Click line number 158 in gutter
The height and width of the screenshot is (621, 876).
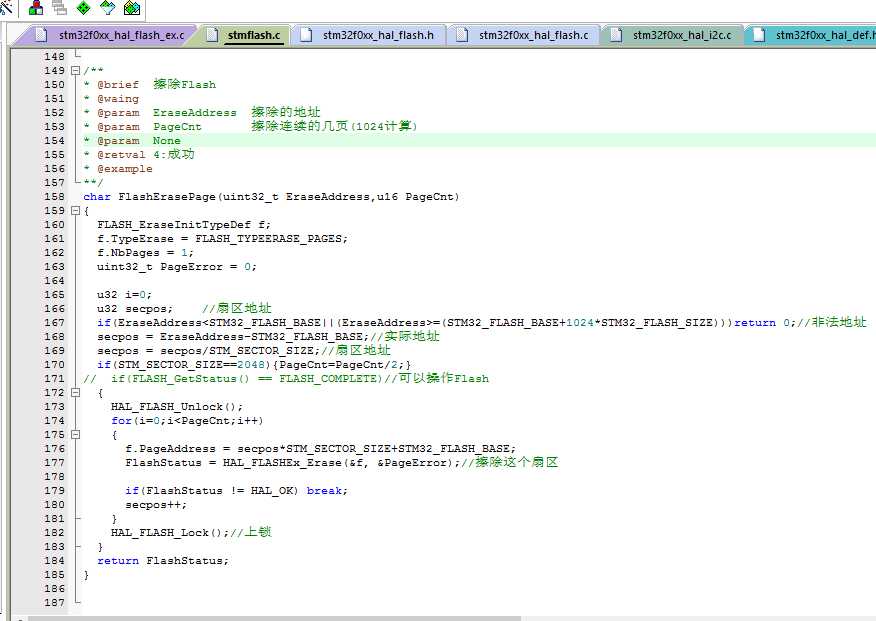54,197
